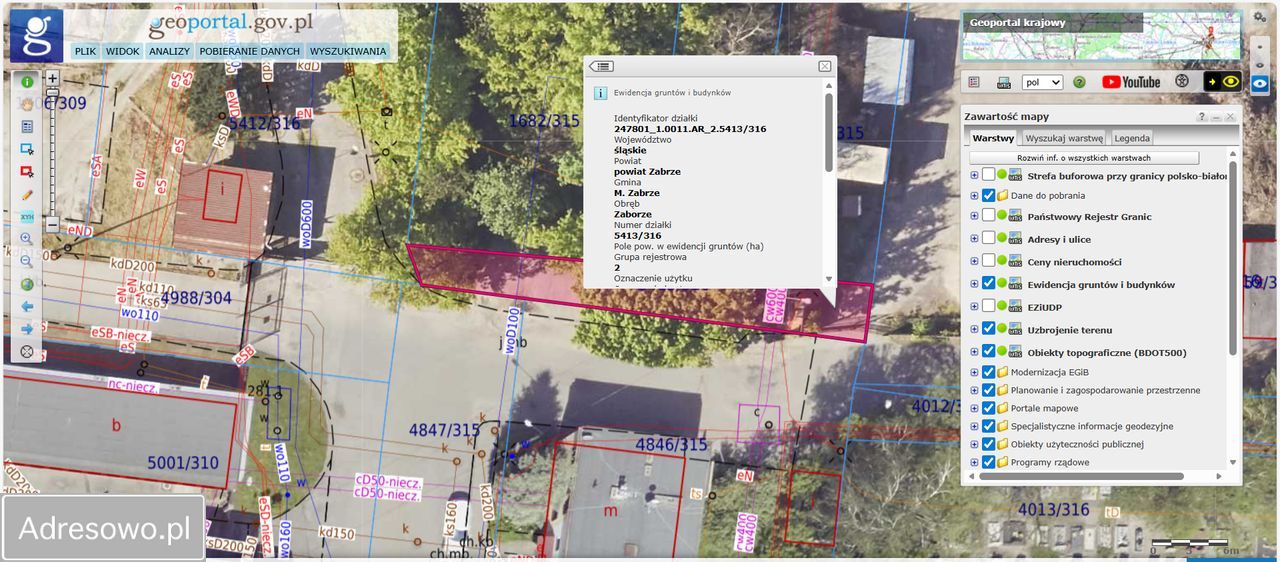The height and width of the screenshot is (562, 1280).
Task: Open the attribute table tool icon
Action: point(27,127)
